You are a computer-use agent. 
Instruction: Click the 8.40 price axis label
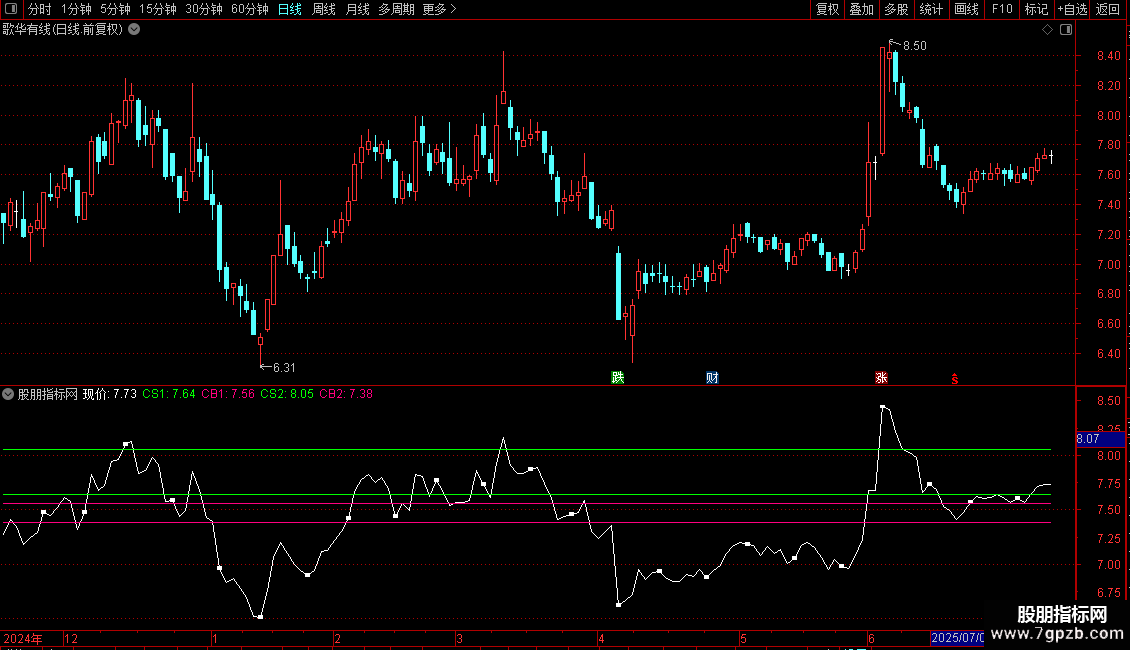tap(1108, 56)
